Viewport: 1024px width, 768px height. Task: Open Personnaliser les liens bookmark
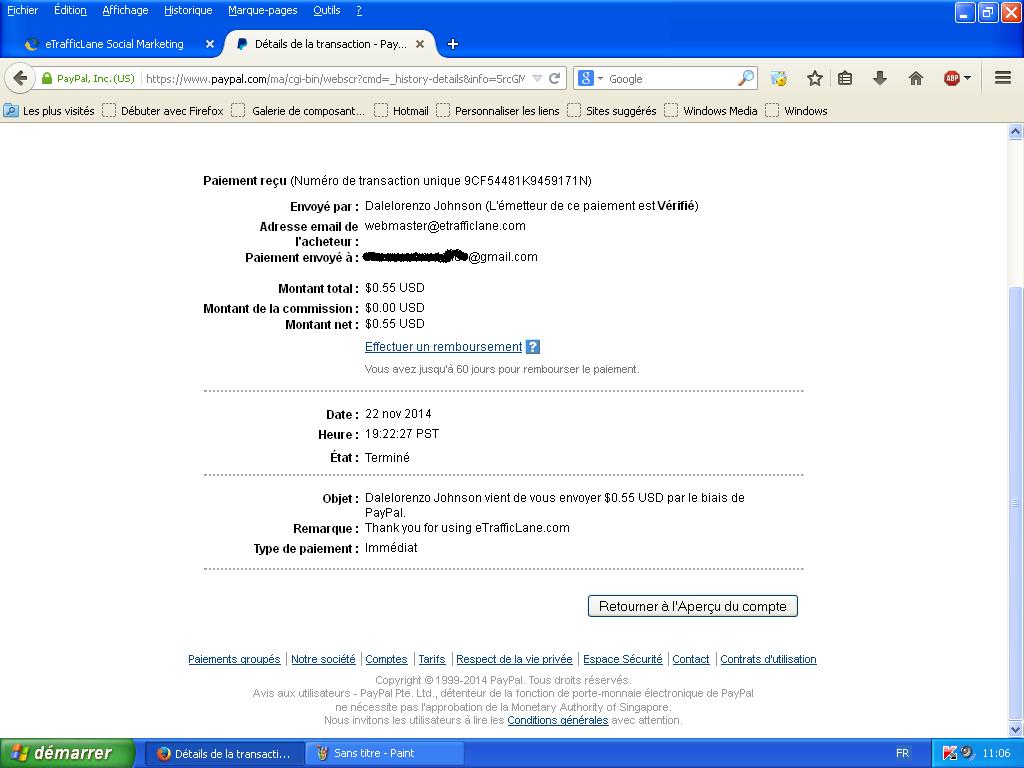click(498, 110)
